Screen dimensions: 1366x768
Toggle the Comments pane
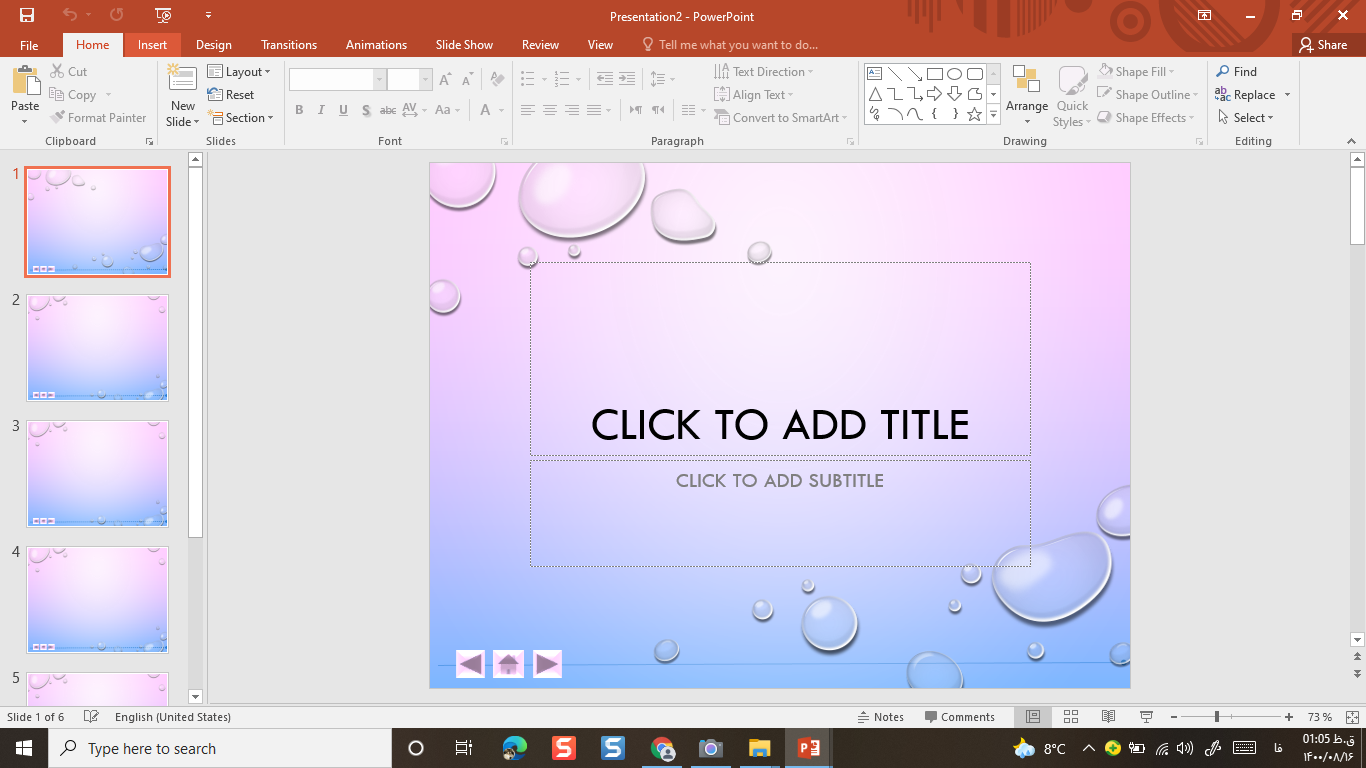(x=960, y=717)
